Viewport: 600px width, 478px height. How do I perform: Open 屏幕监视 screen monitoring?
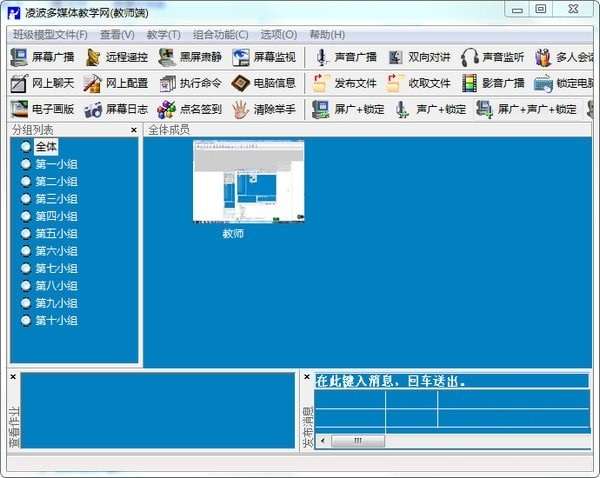(x=264, y=58)
